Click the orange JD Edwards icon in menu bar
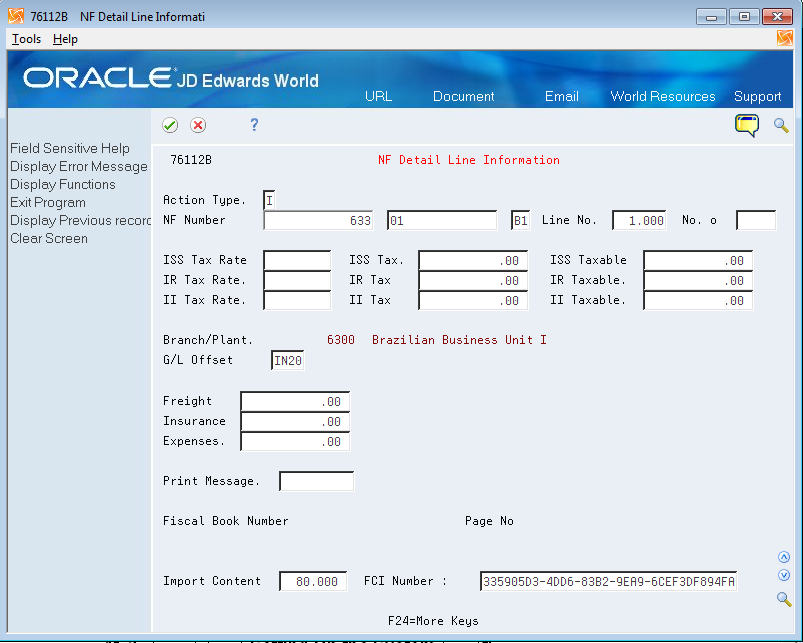 tap(785, 38)
